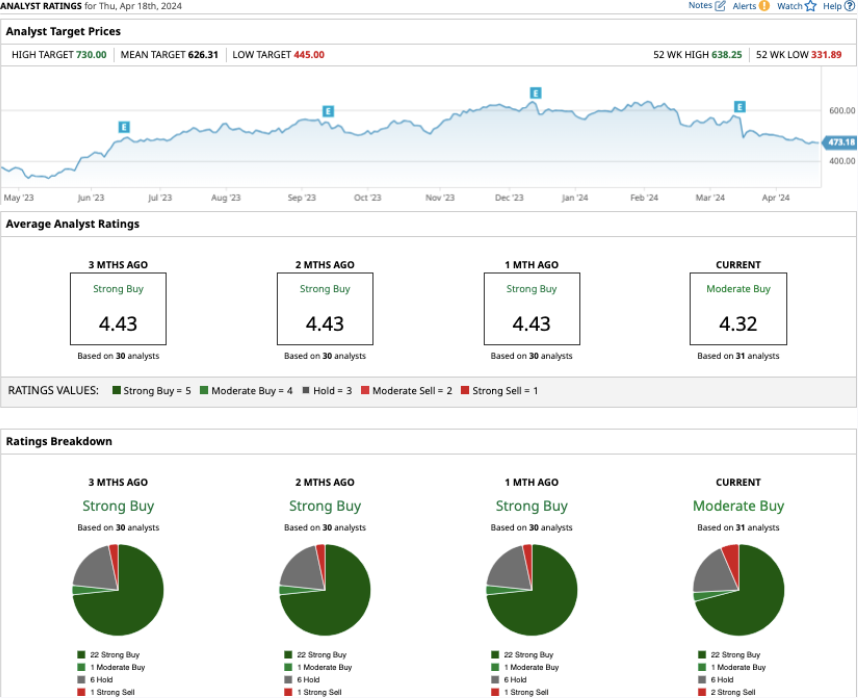This screenshot has width=858, height=698.
Task: Click the Hold = 3 gray swatch
Action: click(306, 390)
